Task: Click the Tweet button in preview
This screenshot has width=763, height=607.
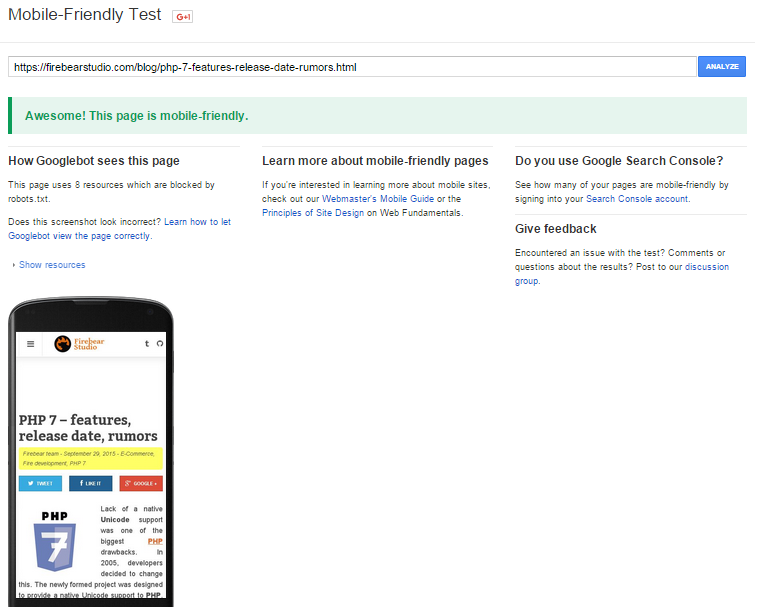Action: 40,483
